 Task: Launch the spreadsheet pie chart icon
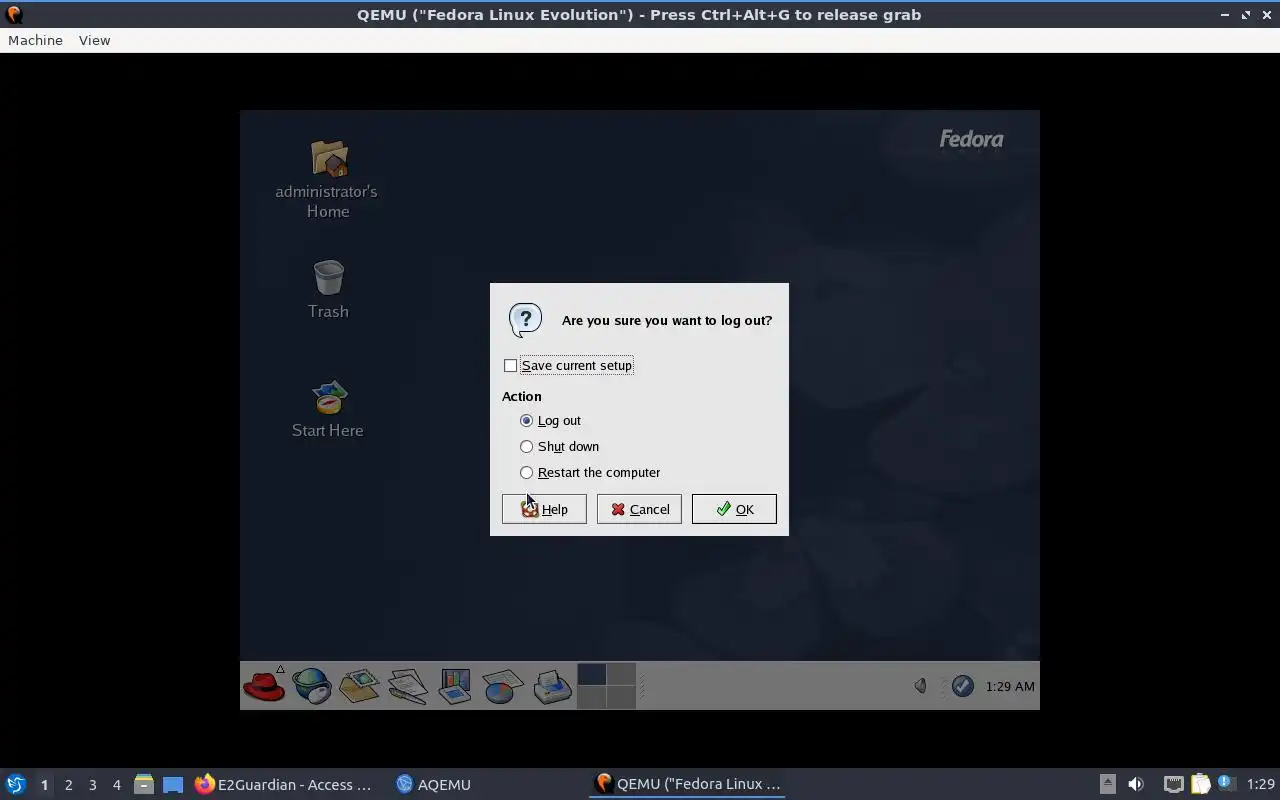tap(503, 686)
